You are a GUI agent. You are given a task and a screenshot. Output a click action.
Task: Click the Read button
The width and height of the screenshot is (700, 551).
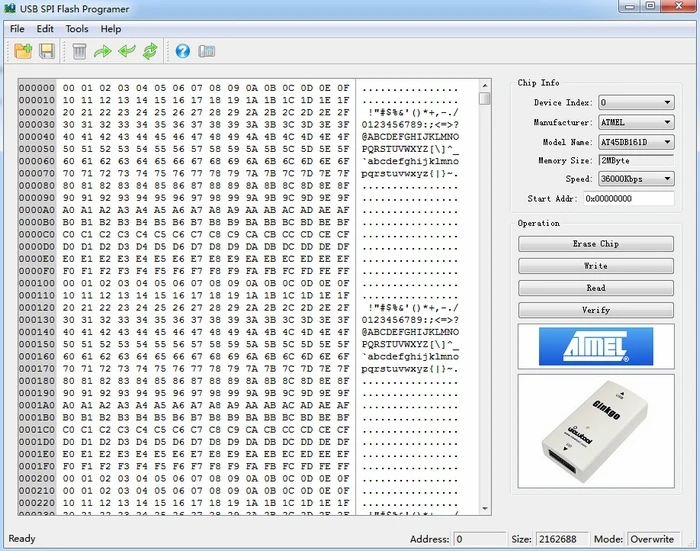click(596, 288)
